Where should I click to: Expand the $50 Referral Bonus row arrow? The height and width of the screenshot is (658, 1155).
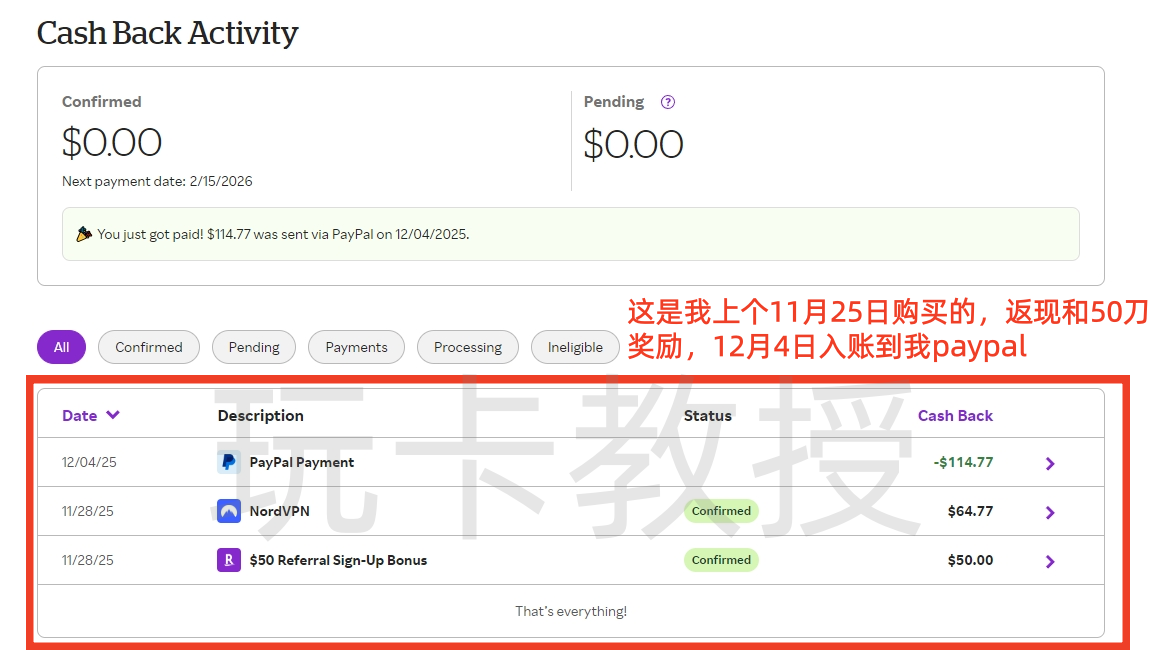pos(1049,561)
